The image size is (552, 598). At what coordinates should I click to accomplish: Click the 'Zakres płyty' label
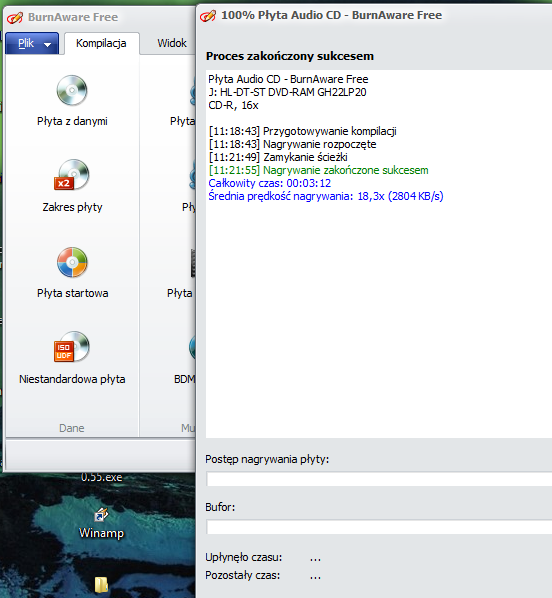(x=72, y=207)
